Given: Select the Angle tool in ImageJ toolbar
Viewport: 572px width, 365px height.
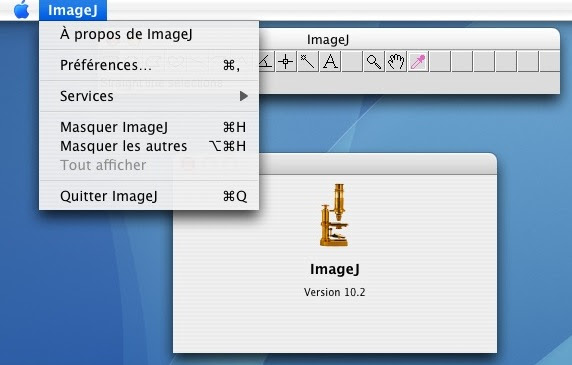Looking at the screenshot, I should 266,62.
